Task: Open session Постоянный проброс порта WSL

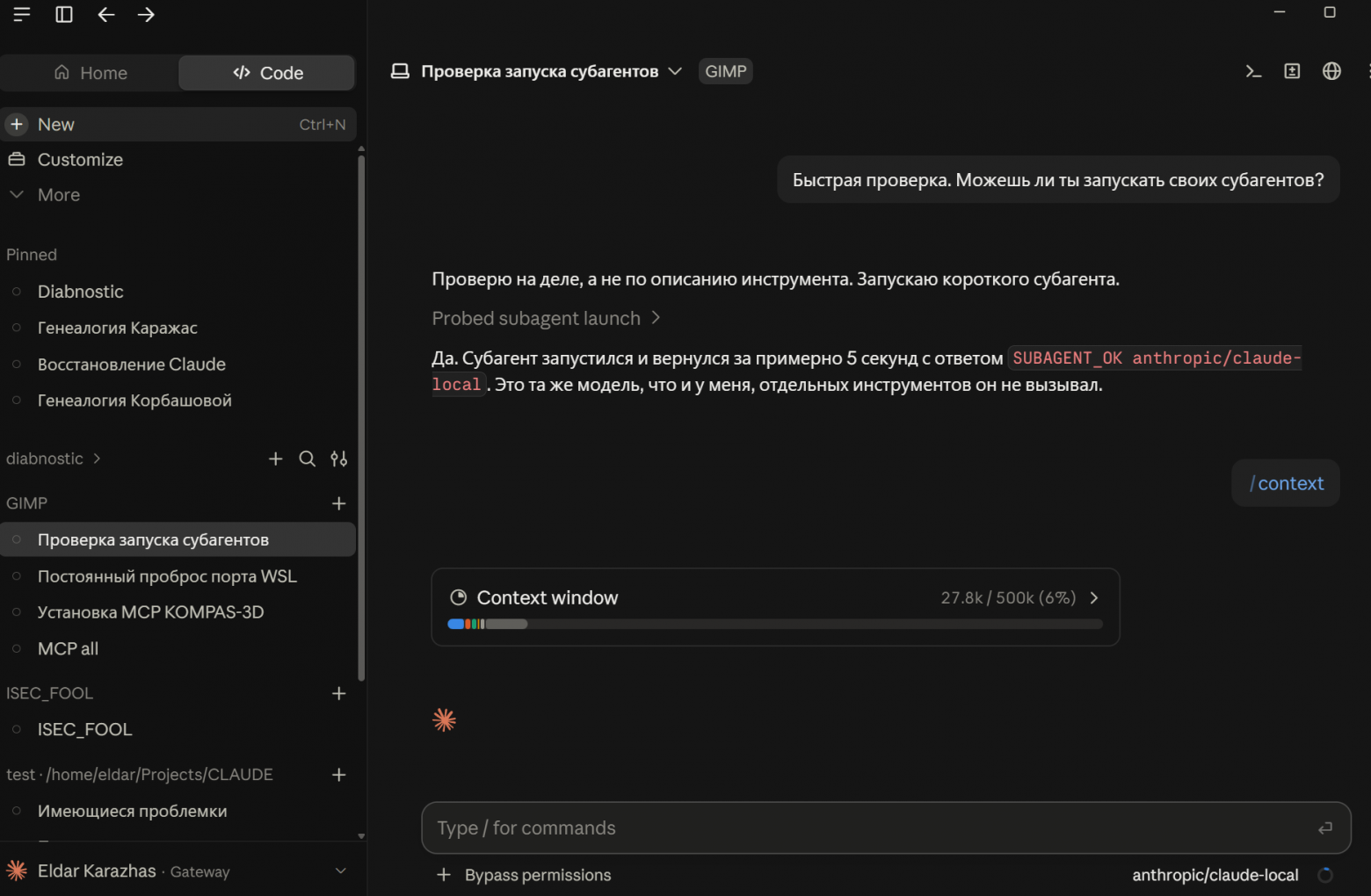Action: [x=178, y=576]
